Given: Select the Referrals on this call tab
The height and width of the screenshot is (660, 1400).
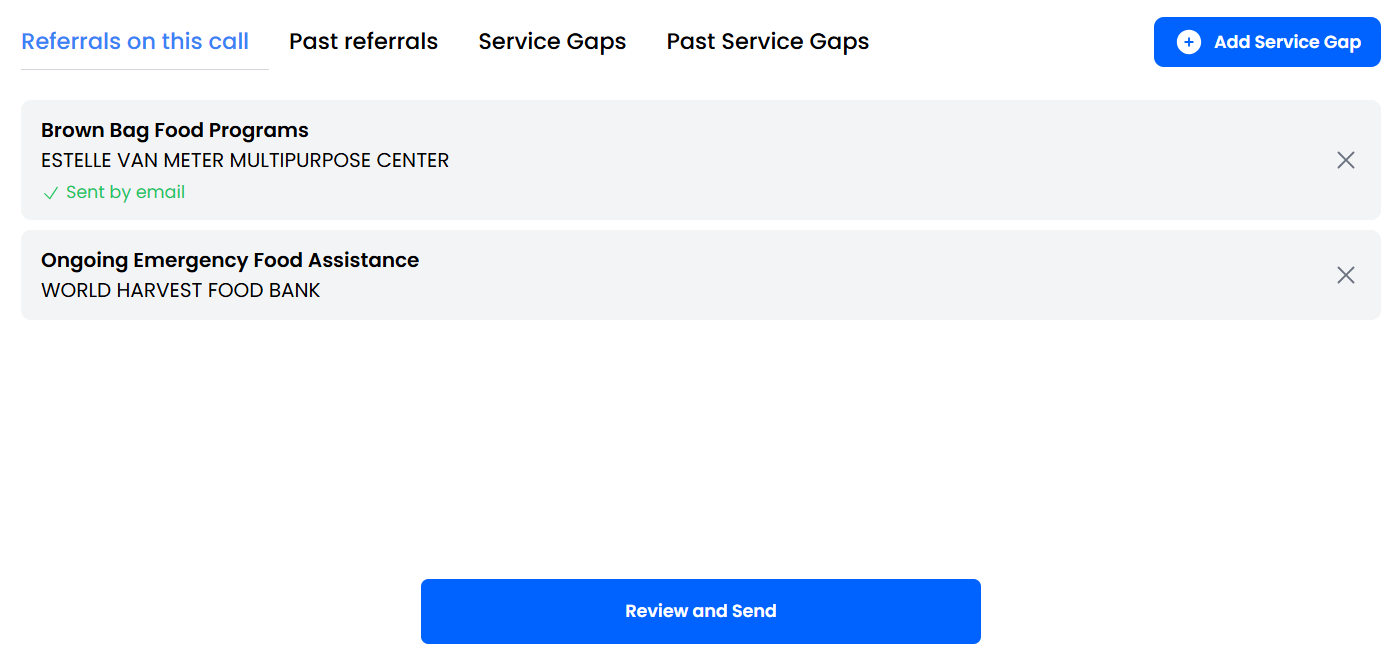Looking at the screenshot, I should coord(135,42).
